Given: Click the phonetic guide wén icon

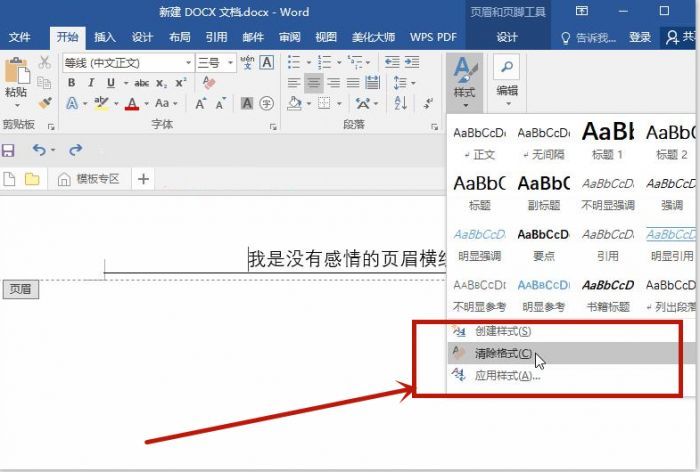Looking at the screenshot, I should coord(247,62).
